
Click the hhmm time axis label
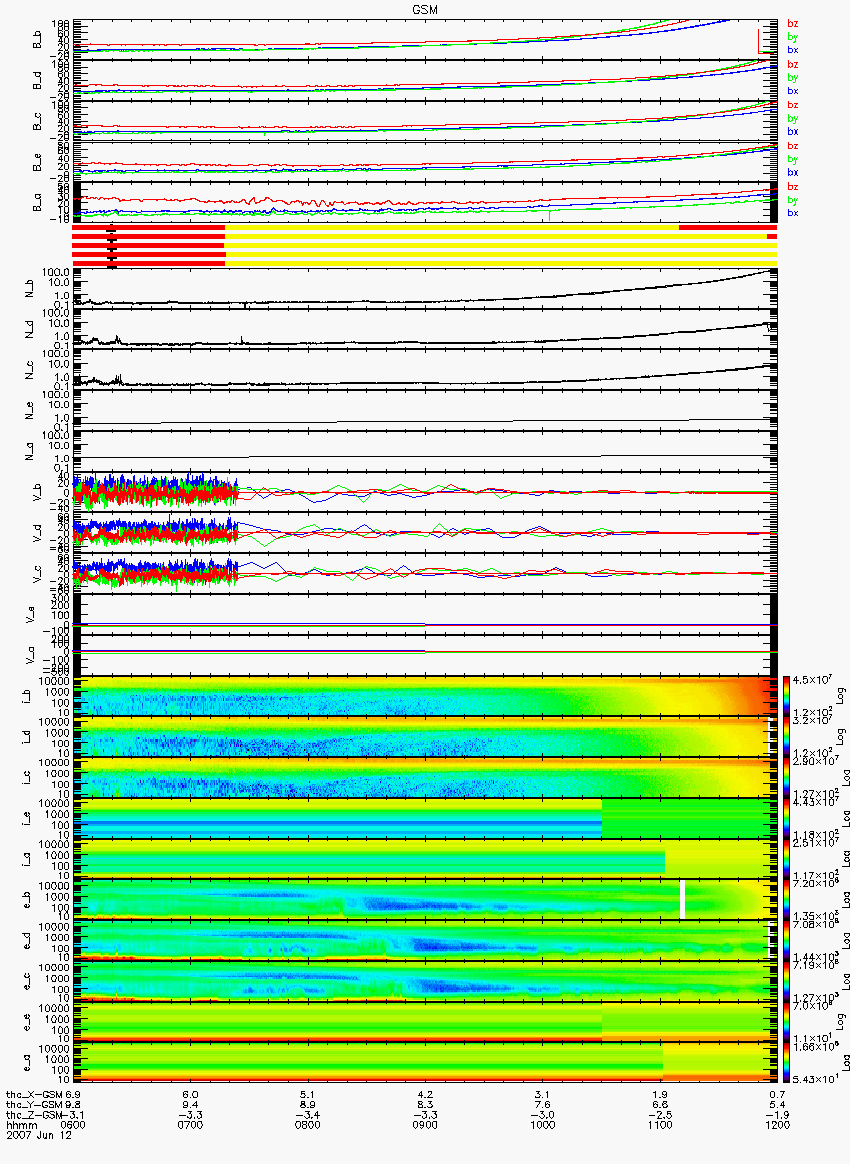[20, 1125]
